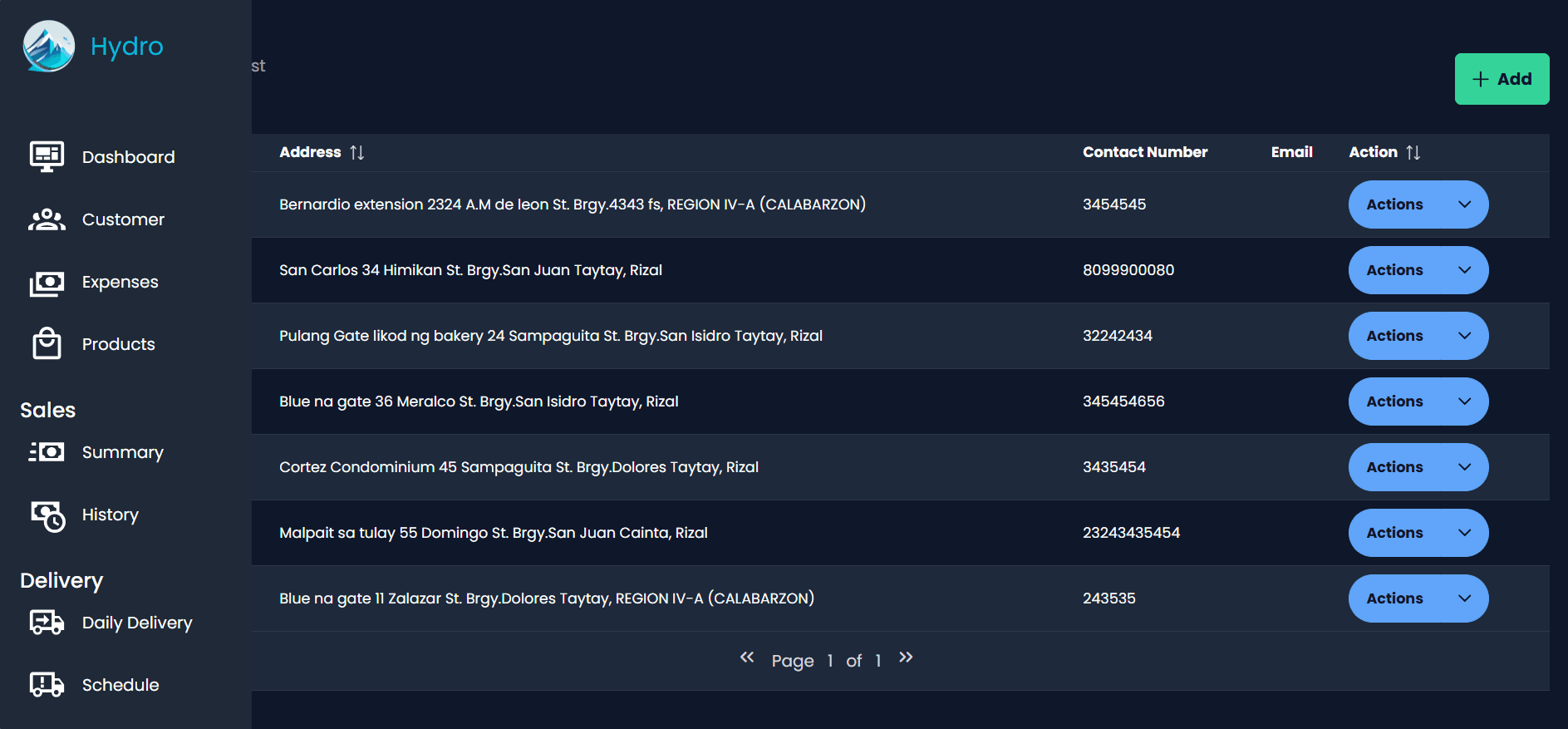This screenshot has height=729, width=1568.
Task: Sort by the Action column arrows
Action: [x=1413, y=152]
